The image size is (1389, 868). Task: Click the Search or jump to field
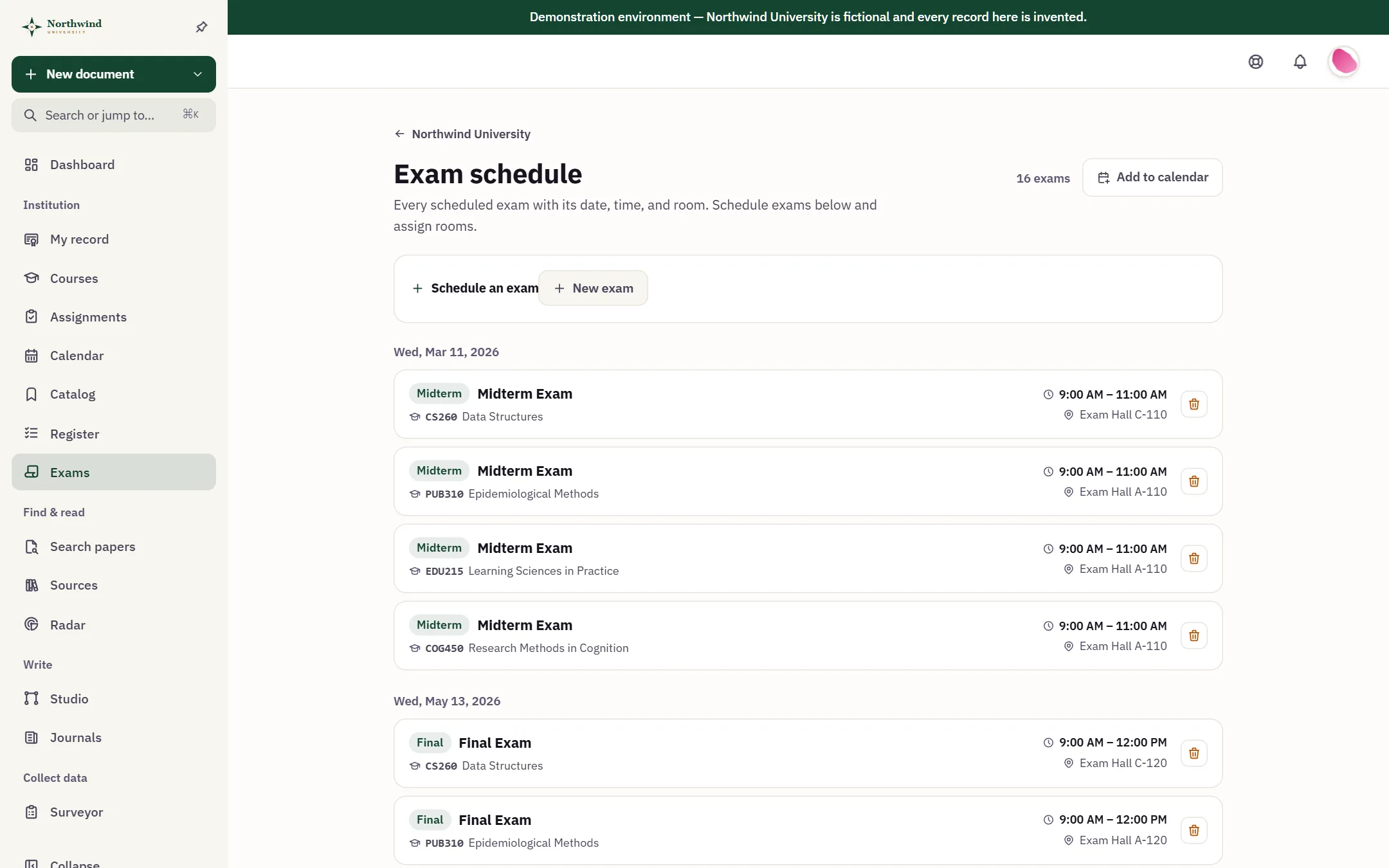point(114,115)
